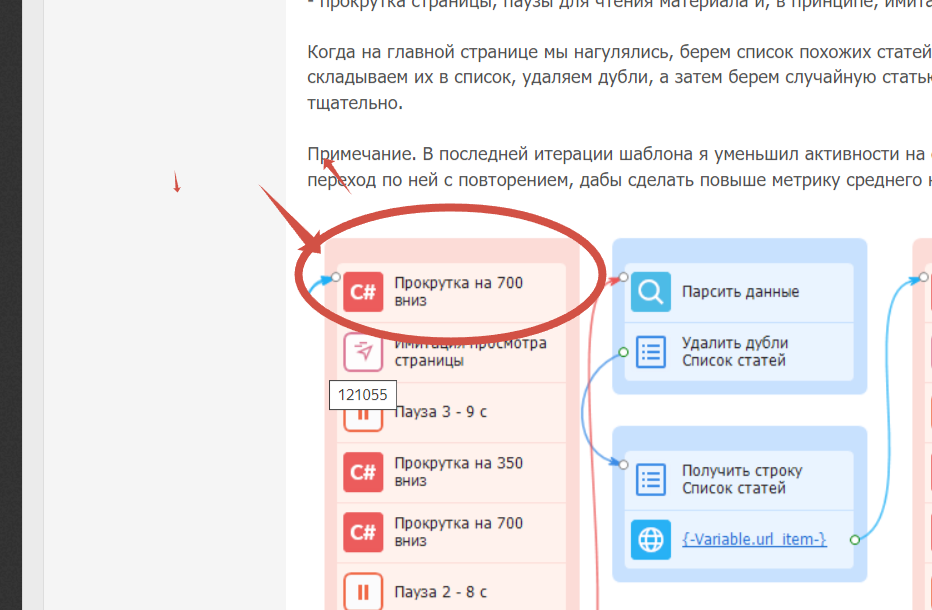The width and height of the screenshot is (932, 610).
Task: Select the label Пауза 2 - 8 с
Action: pyautogui.click(x=440, y=592)
